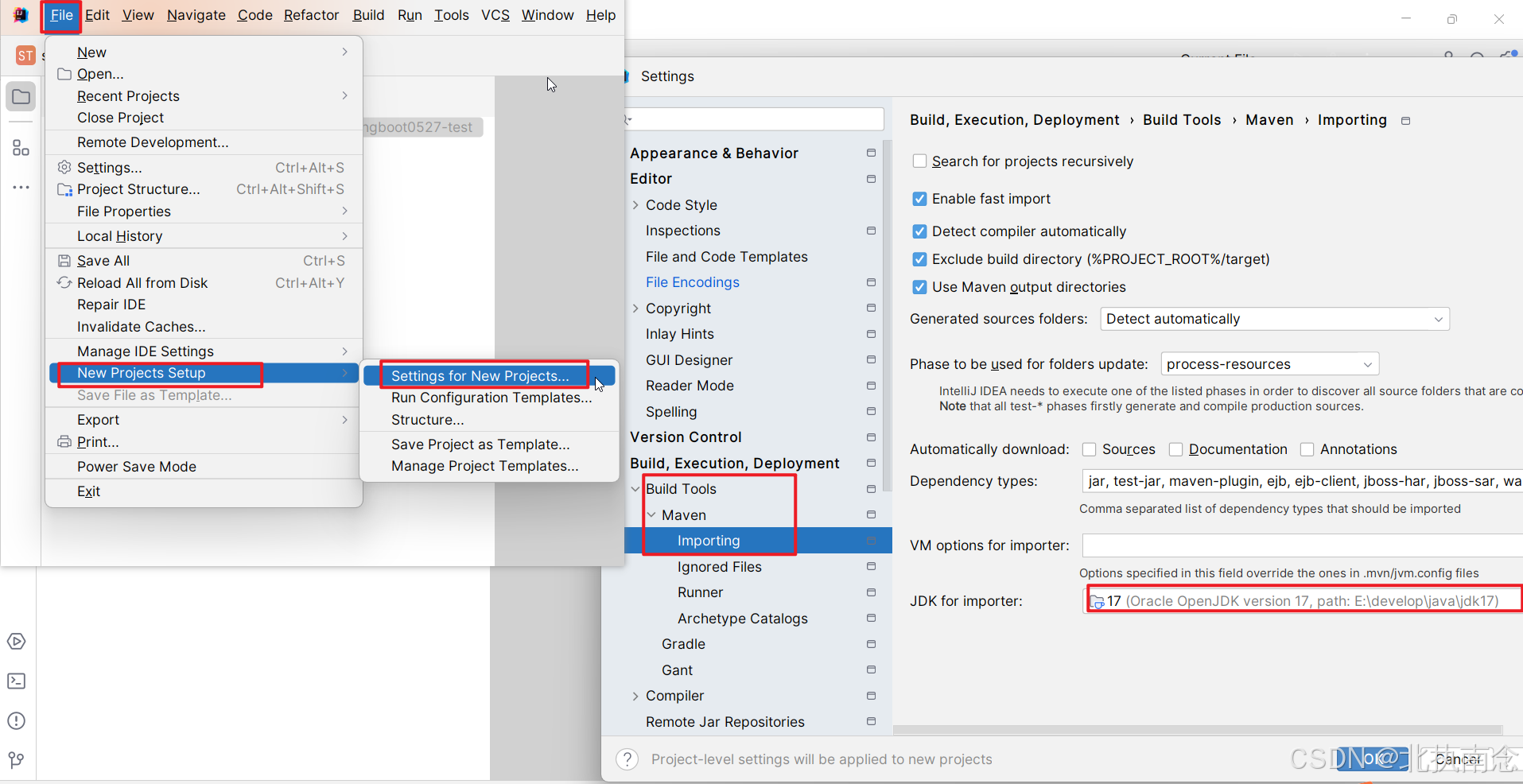The image size is (1523, 784).
Task: Click the Reload All from Disk icon
Action: 64,282
